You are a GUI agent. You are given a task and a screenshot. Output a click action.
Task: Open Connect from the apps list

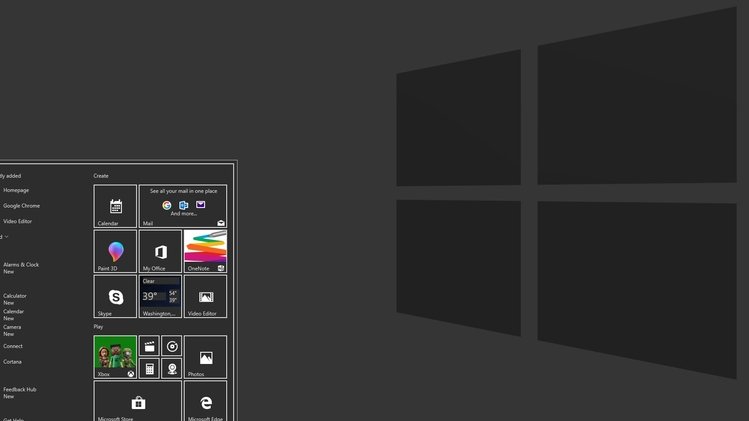coord(13,346)
